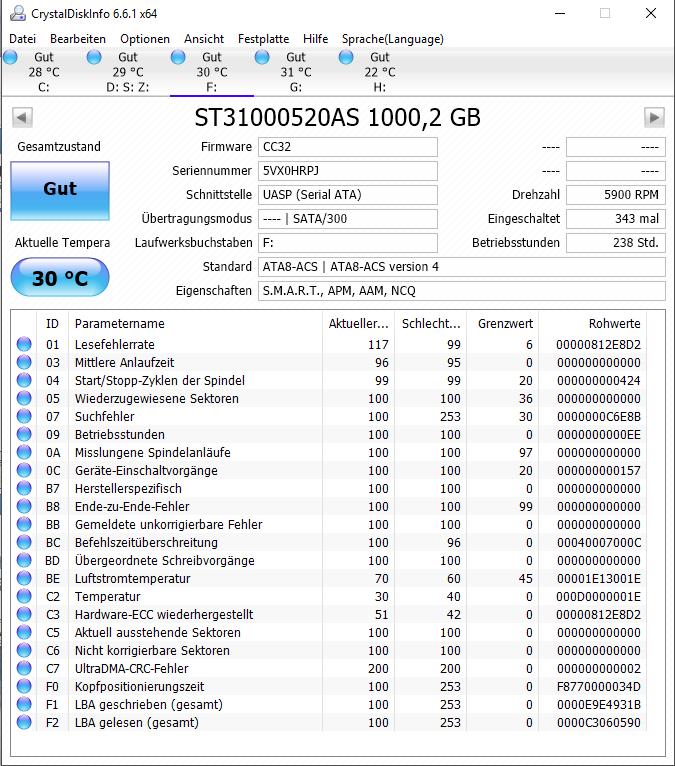The image size is (675, 766).
Task: Click status orb for Kopfpositionierungszeit
Action: click(x=24, y=686)
